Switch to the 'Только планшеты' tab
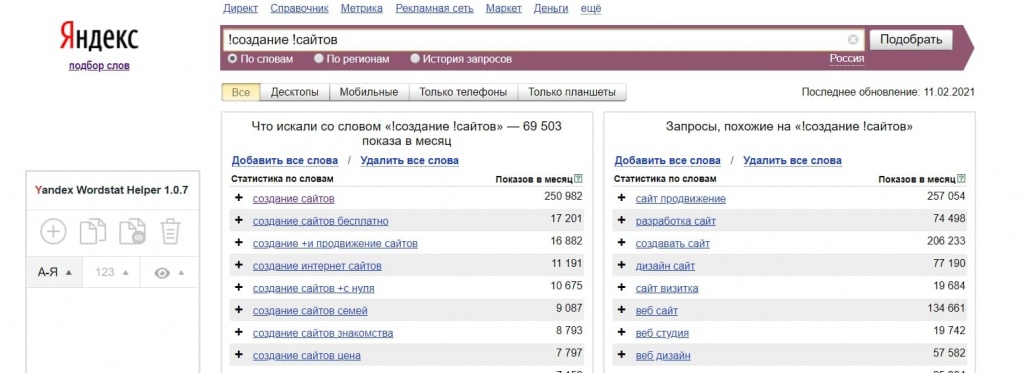The width and height of the screenshot is (1024, 373). tap(571, 92)
